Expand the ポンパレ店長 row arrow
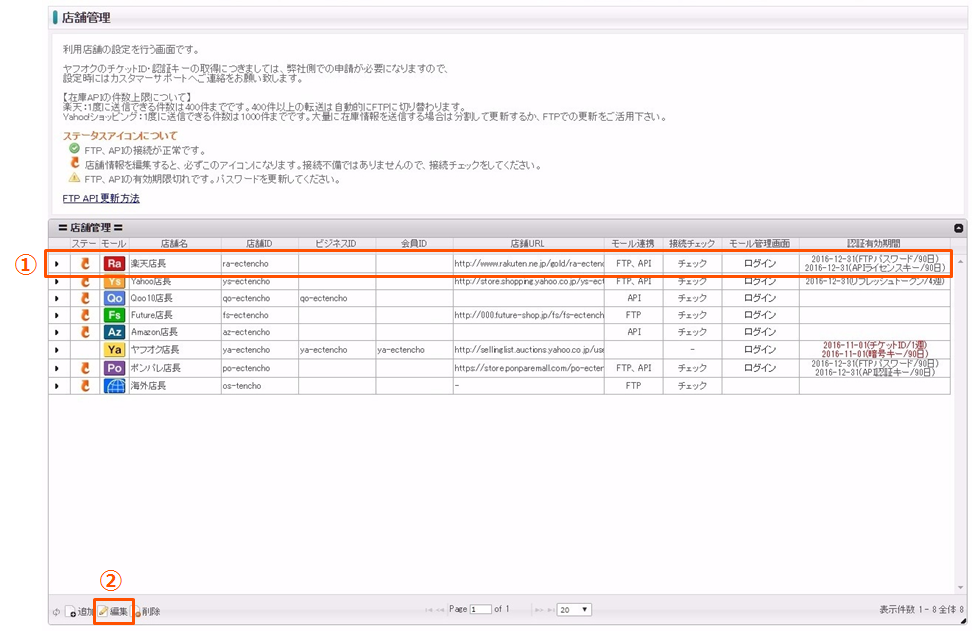Viewport: 972px width, 631px height. [x=56, y=369]
